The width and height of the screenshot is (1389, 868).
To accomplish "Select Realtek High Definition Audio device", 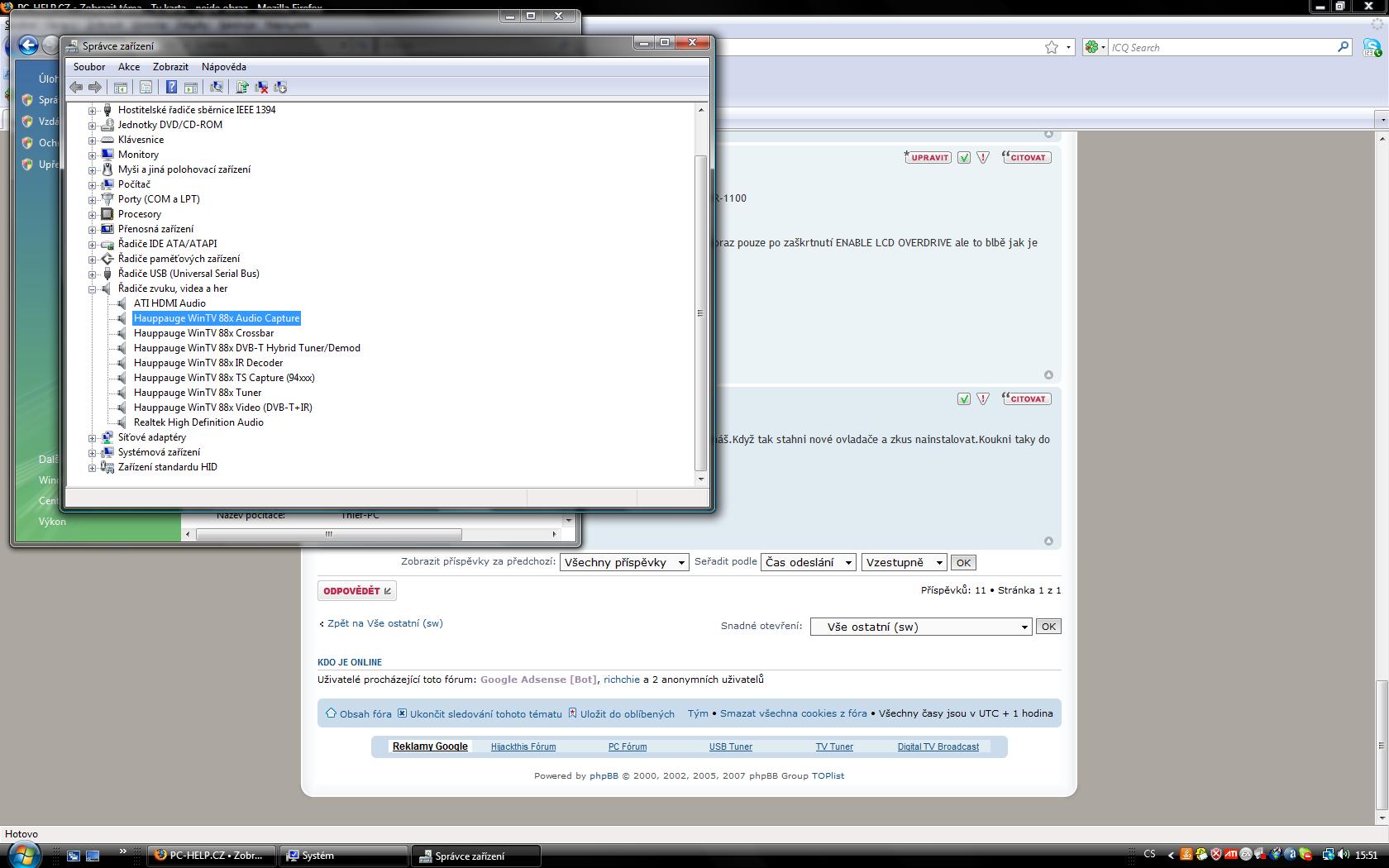I will [198, 422].
